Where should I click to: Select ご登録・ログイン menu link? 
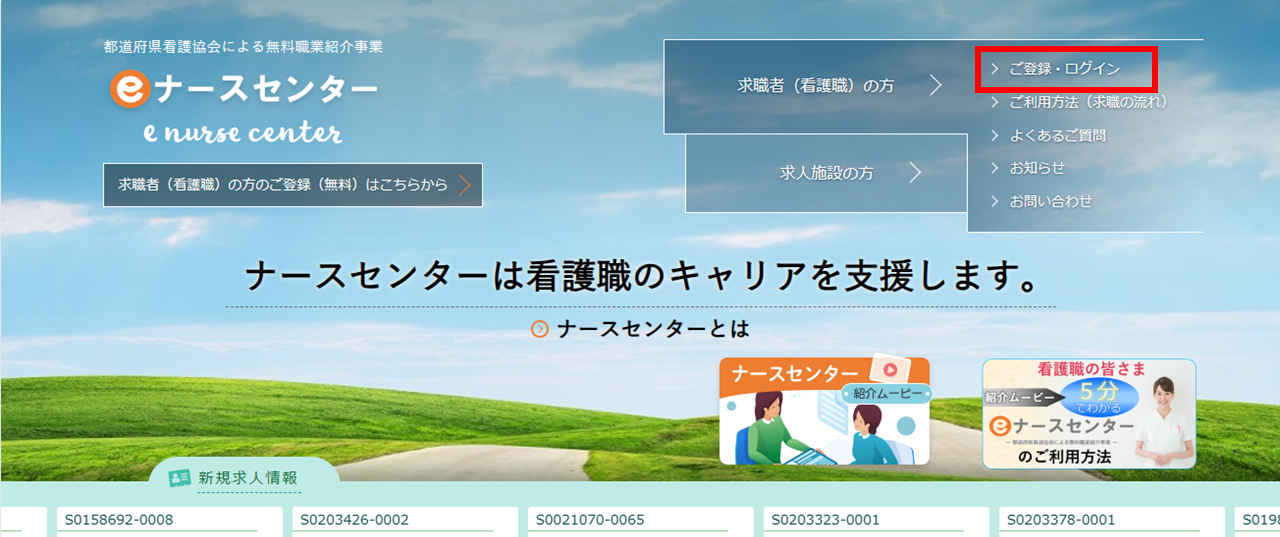pyautogui.click(x=1064, y=69)
